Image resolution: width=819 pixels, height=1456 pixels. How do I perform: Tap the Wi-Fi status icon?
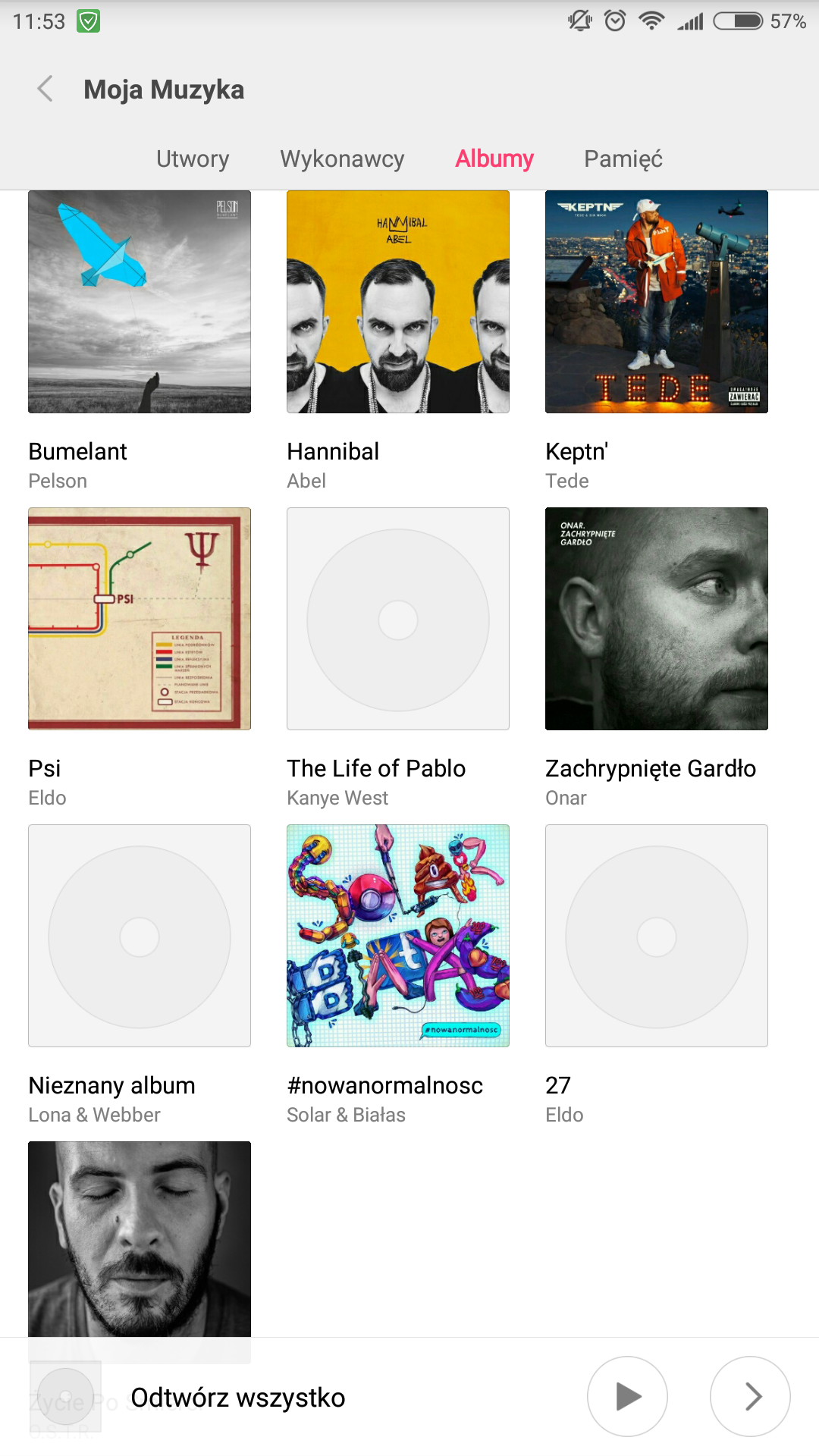[651, 20]
